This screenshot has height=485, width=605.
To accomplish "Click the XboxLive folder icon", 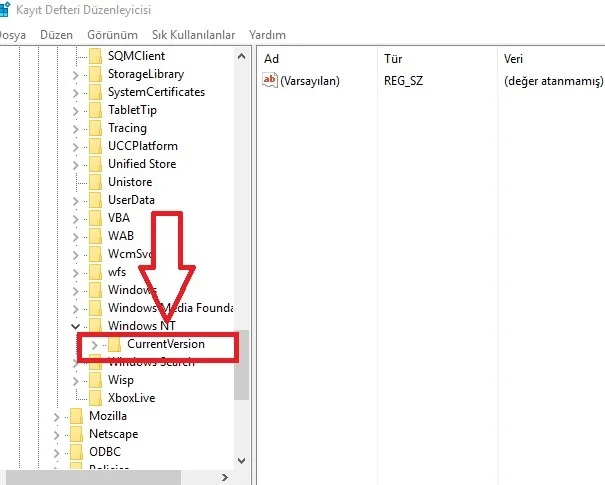I will [x=95, y=398].
